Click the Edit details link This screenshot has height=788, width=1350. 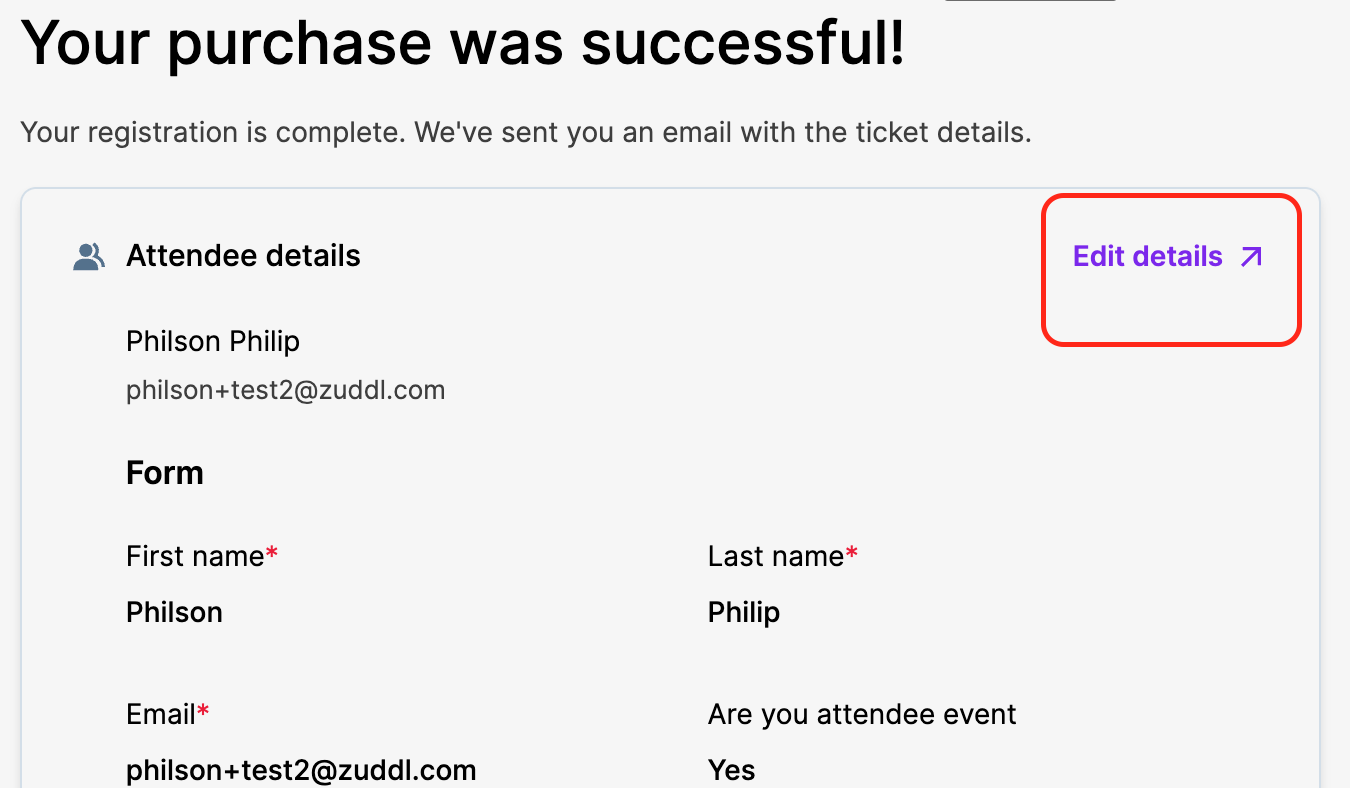tap(1147, 256)
